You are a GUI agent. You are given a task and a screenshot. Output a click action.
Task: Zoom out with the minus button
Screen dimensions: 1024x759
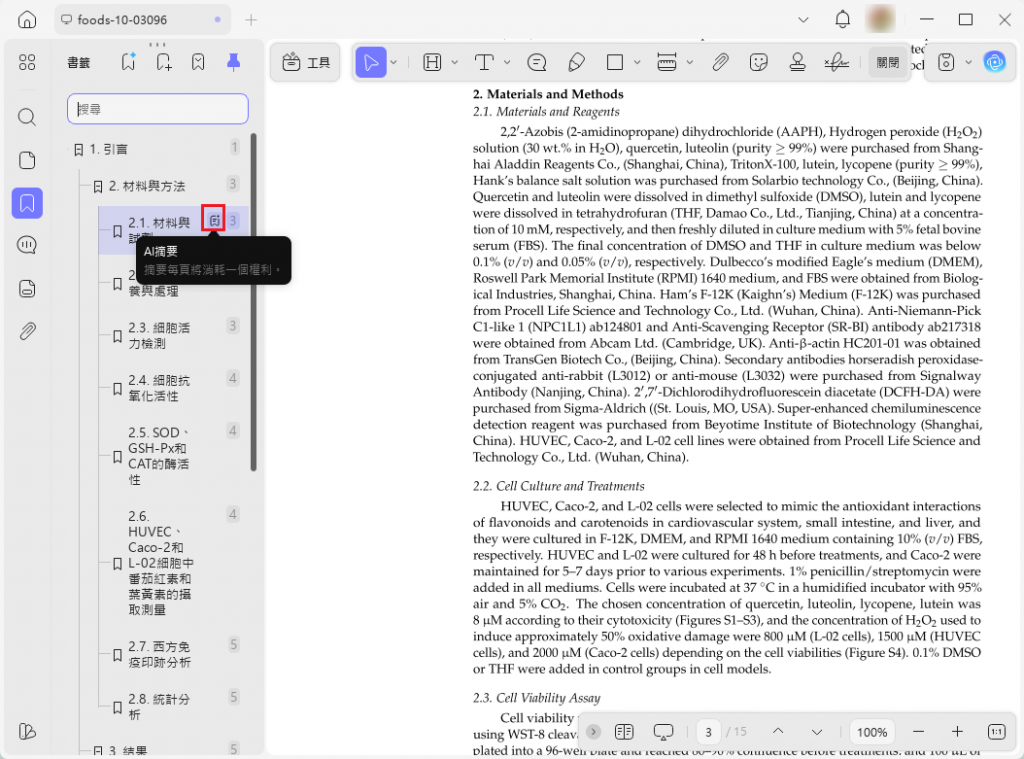click(x=918, y=732)
